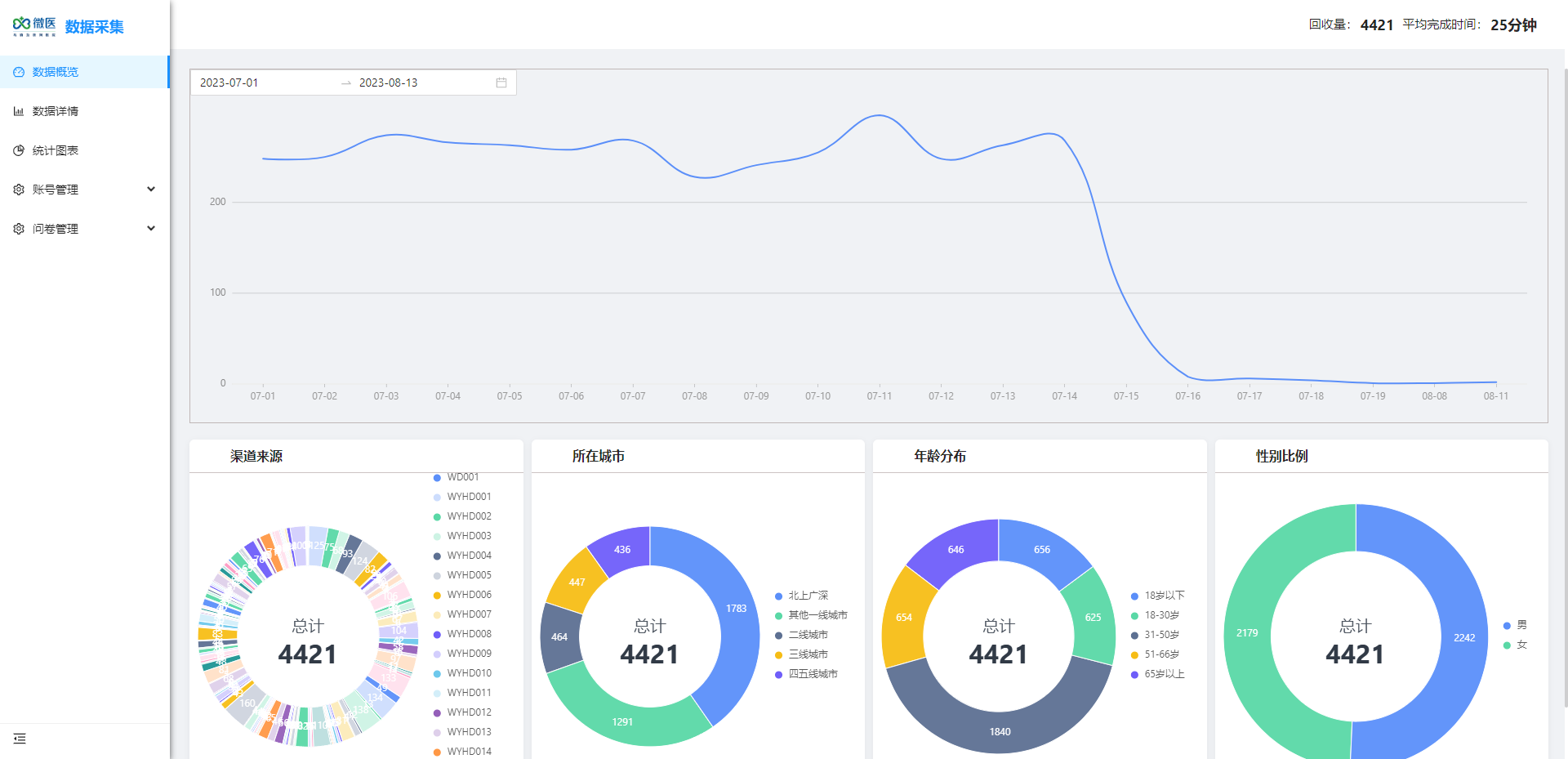Click the 646 age donut segment
The height and width of the screenshot is (759, 1568).
coord(955,550)
